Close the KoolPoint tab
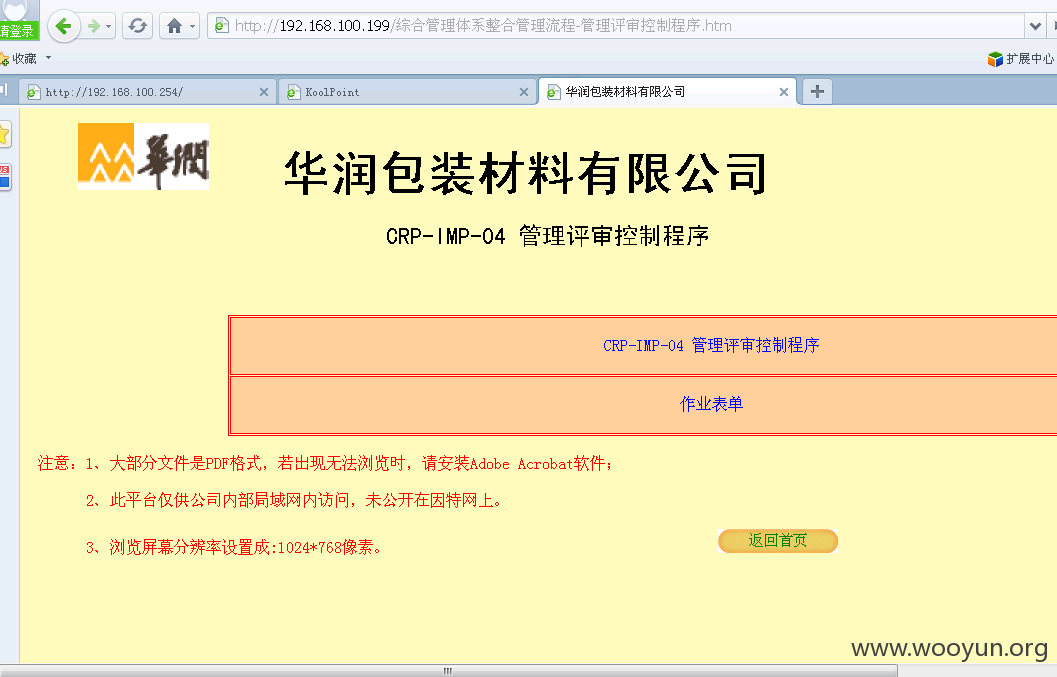This screenshot has width=1057, height=677. pyautogui.click(x=524, y=92)
